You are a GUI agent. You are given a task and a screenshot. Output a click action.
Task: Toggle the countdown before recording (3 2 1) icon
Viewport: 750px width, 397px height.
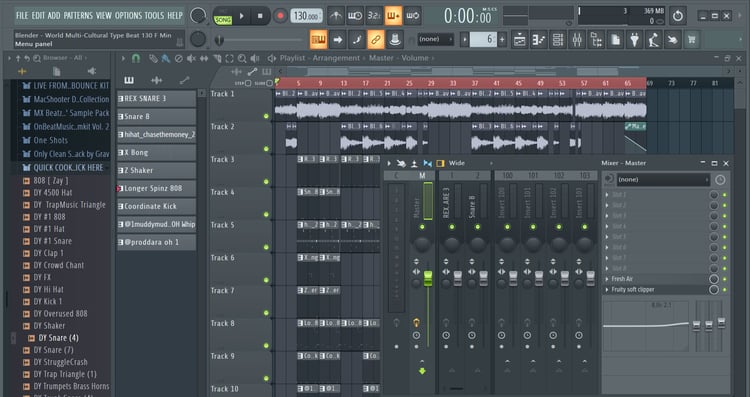[x=374, y=16]
